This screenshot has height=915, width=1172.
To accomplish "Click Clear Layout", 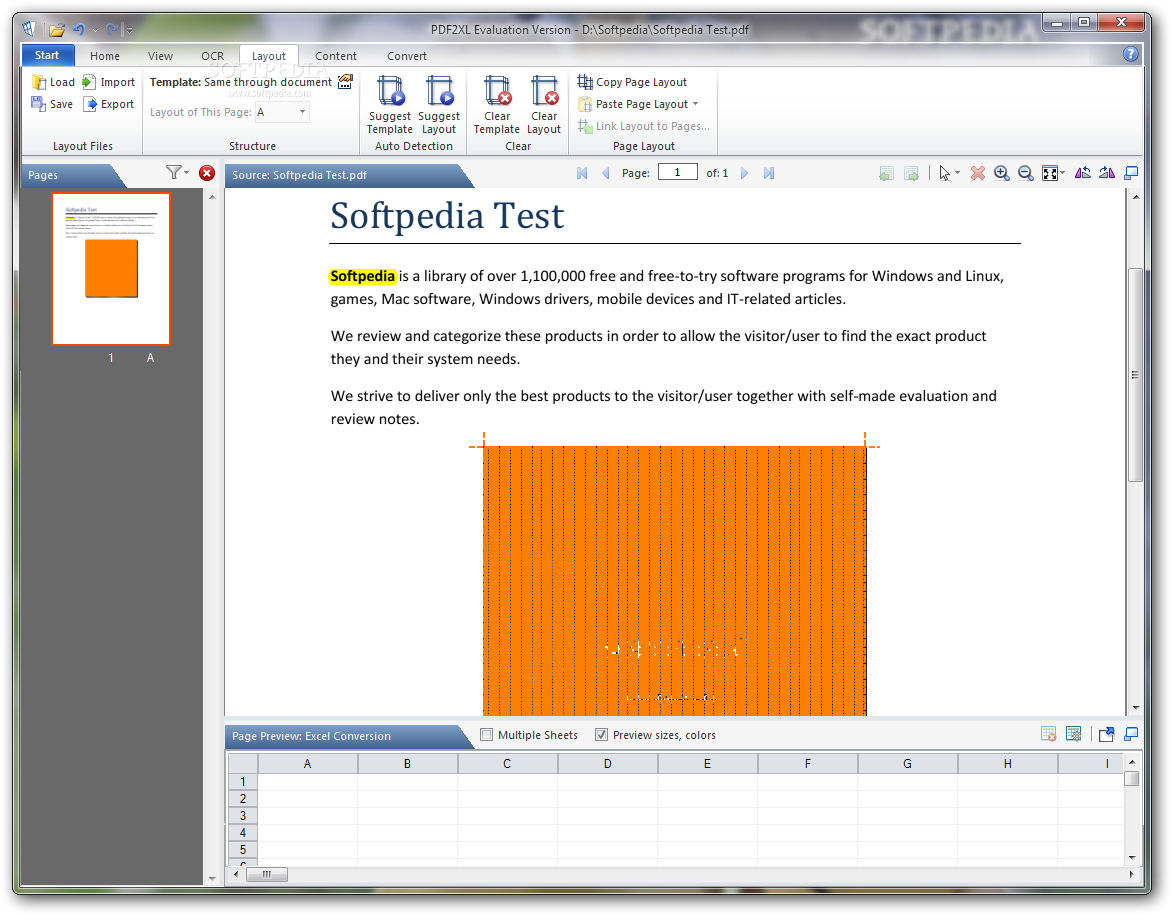I will 544,105.
